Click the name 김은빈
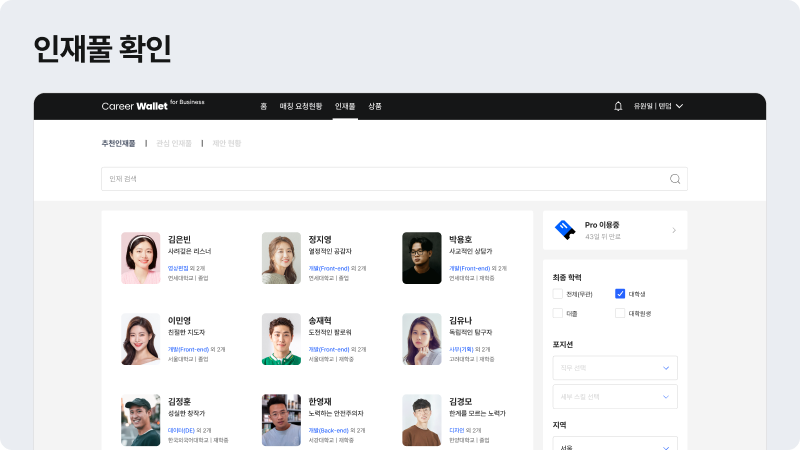 tap(179, 239)
